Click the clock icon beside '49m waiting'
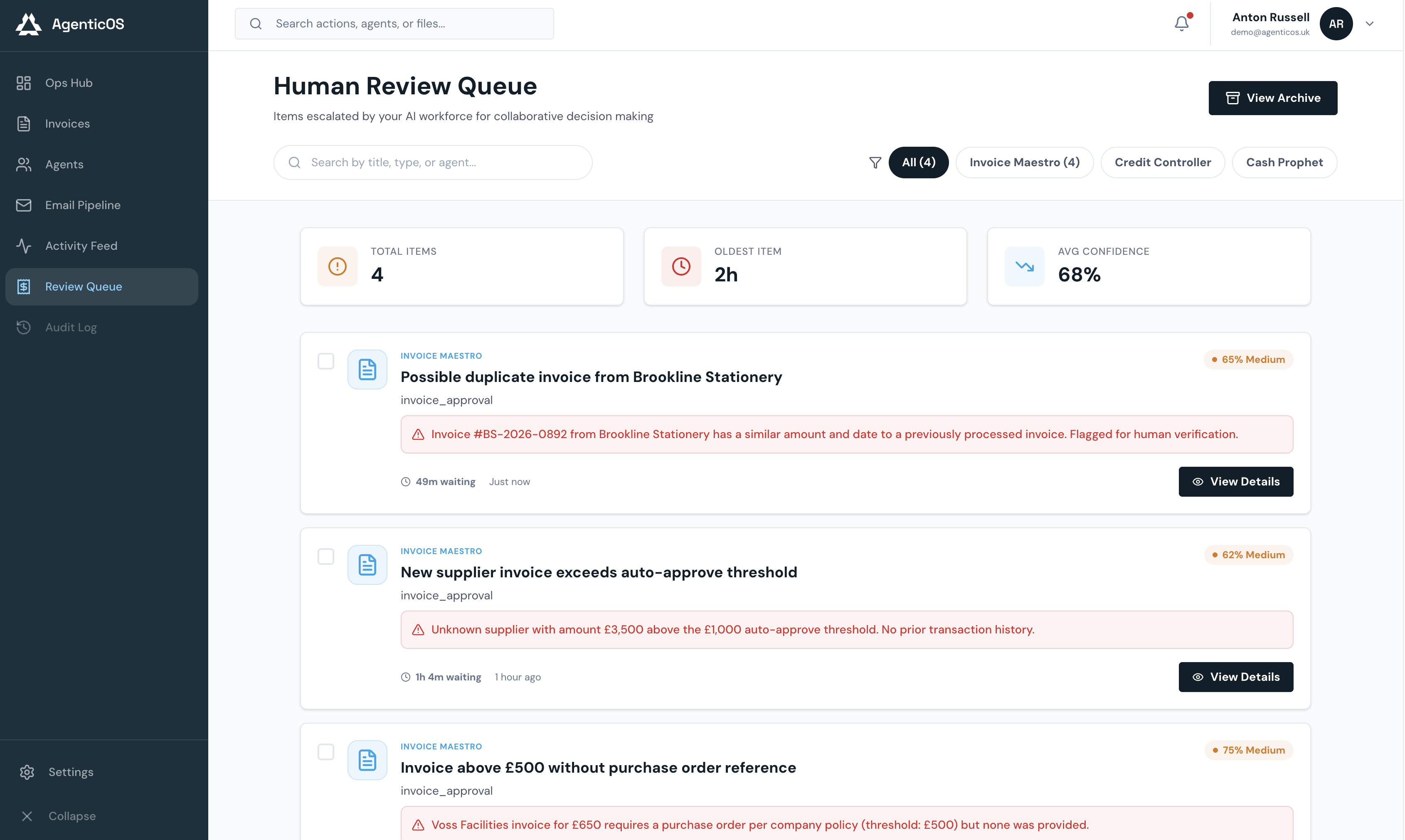Screen dimensions: 1405x840 click(x=406, y=482)
